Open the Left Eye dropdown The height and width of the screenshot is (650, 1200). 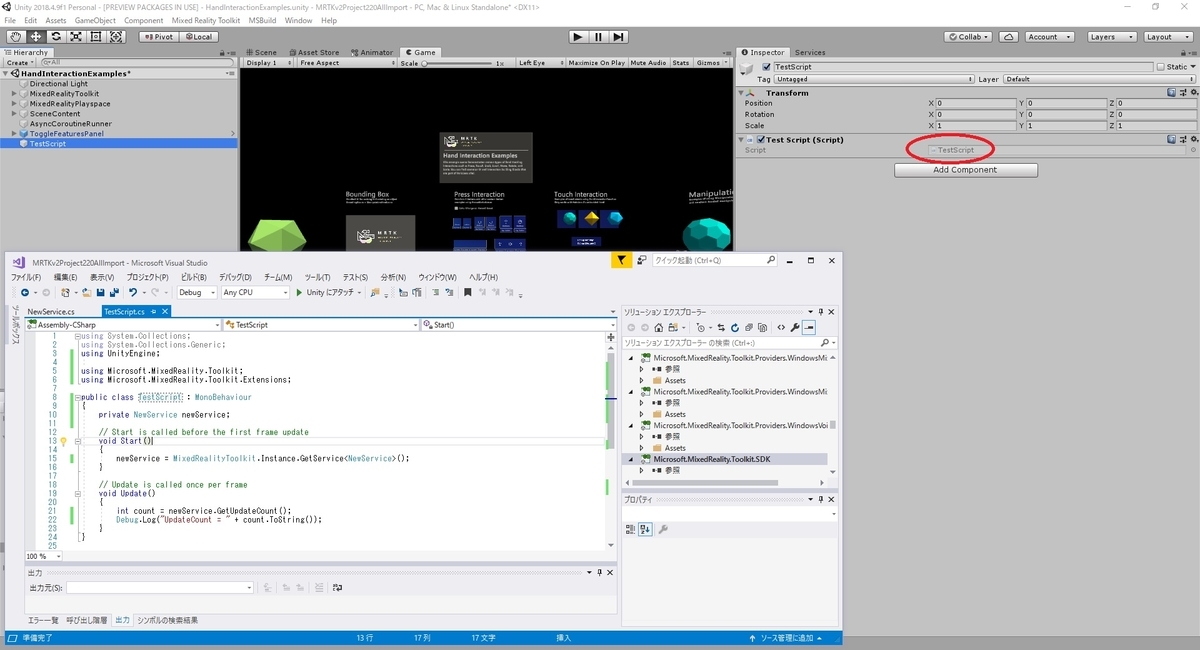[540, 63]
